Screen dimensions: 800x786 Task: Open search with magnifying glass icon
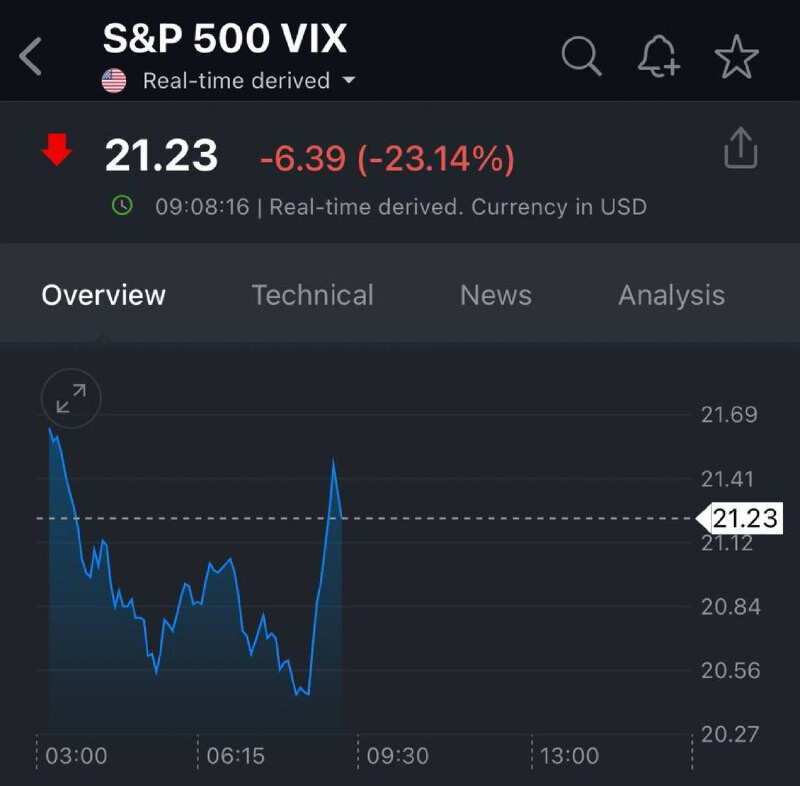[x=581, y=57]
